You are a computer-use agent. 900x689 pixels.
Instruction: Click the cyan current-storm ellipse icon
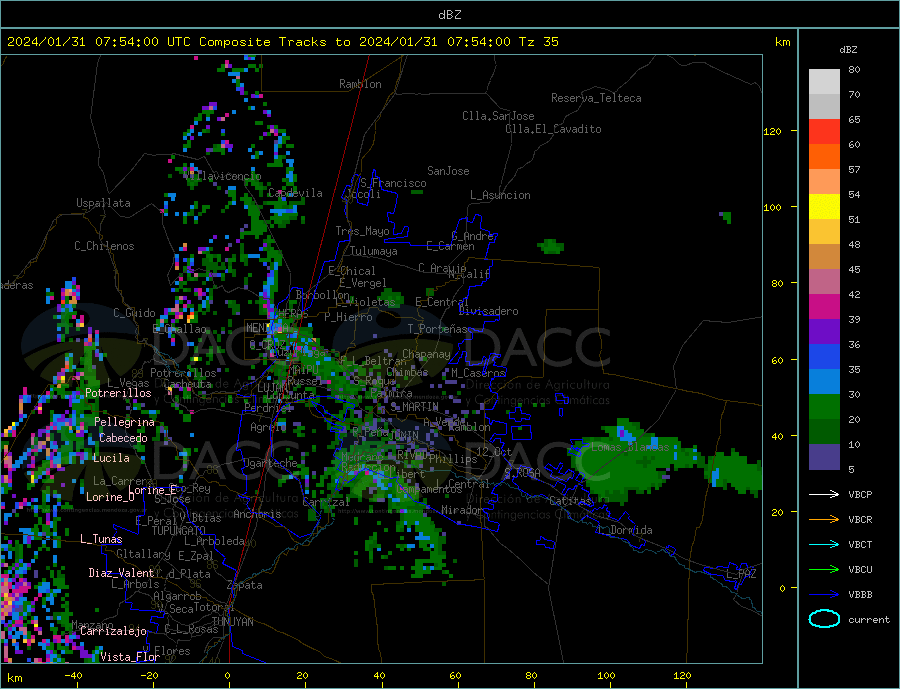tap(824, 619)
